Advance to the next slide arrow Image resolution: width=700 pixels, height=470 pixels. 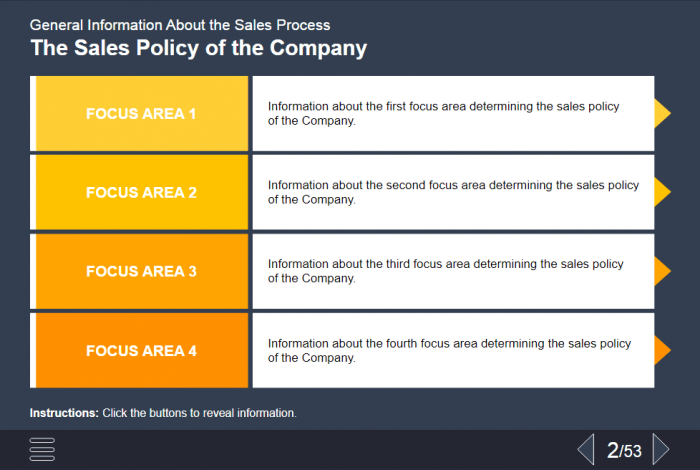point(660,449)
